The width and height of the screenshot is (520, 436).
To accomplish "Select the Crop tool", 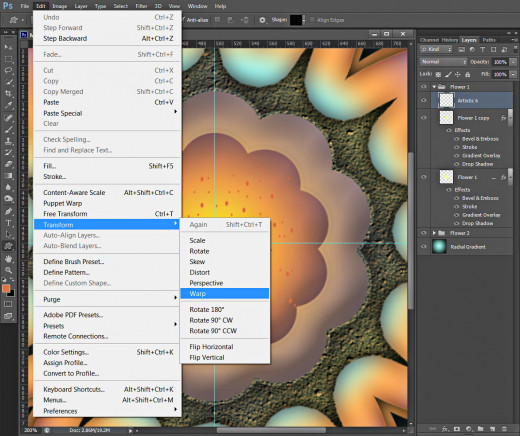I will [x=8, y=93].
